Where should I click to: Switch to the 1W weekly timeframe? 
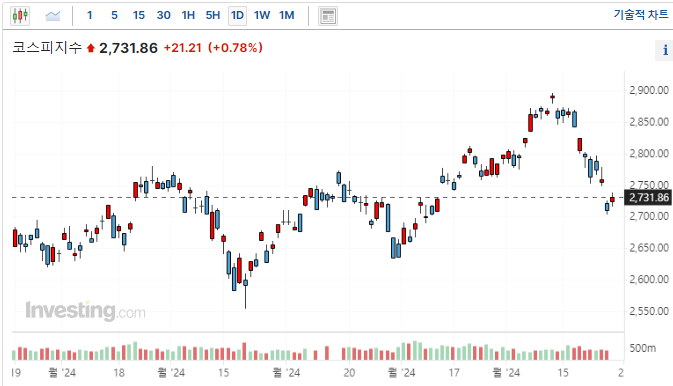click(262, 15)
